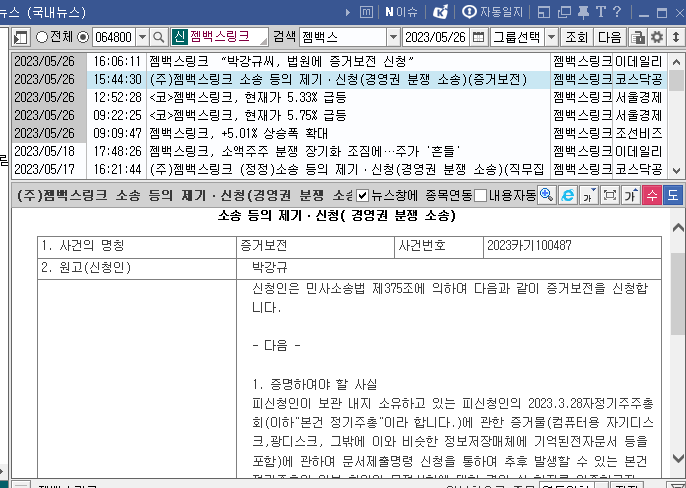Pin the news window with the pushpin icon
686x488 pixels.
(584, 12)
